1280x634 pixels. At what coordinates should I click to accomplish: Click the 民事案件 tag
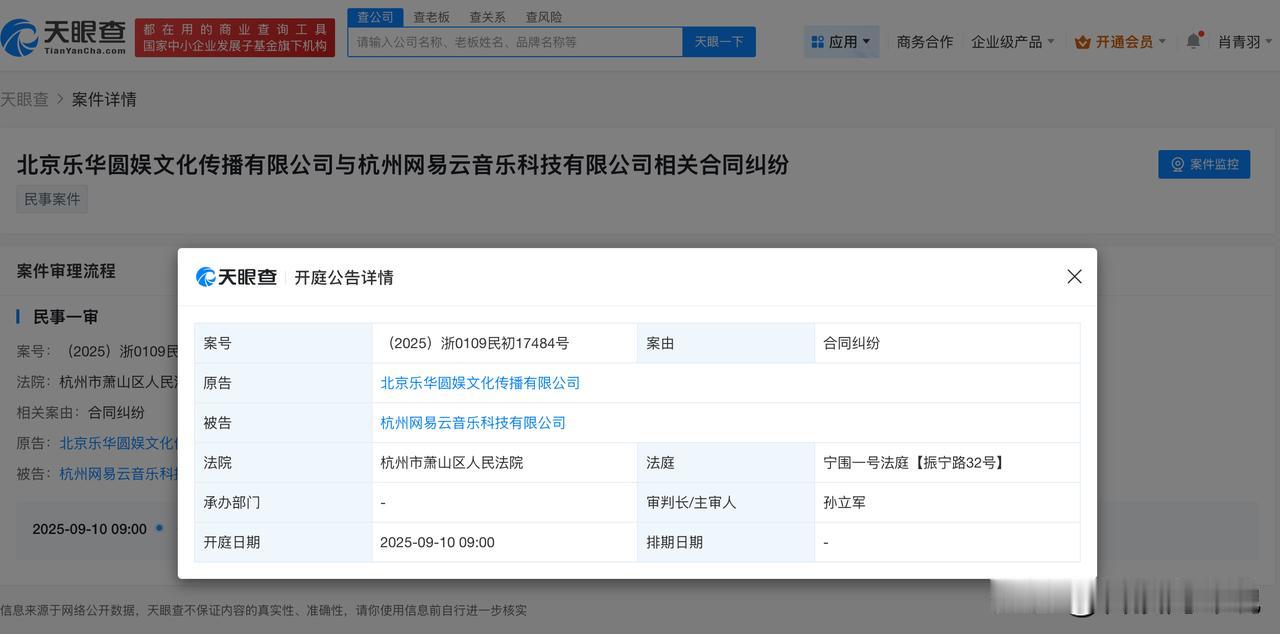(x=52, y=199)
